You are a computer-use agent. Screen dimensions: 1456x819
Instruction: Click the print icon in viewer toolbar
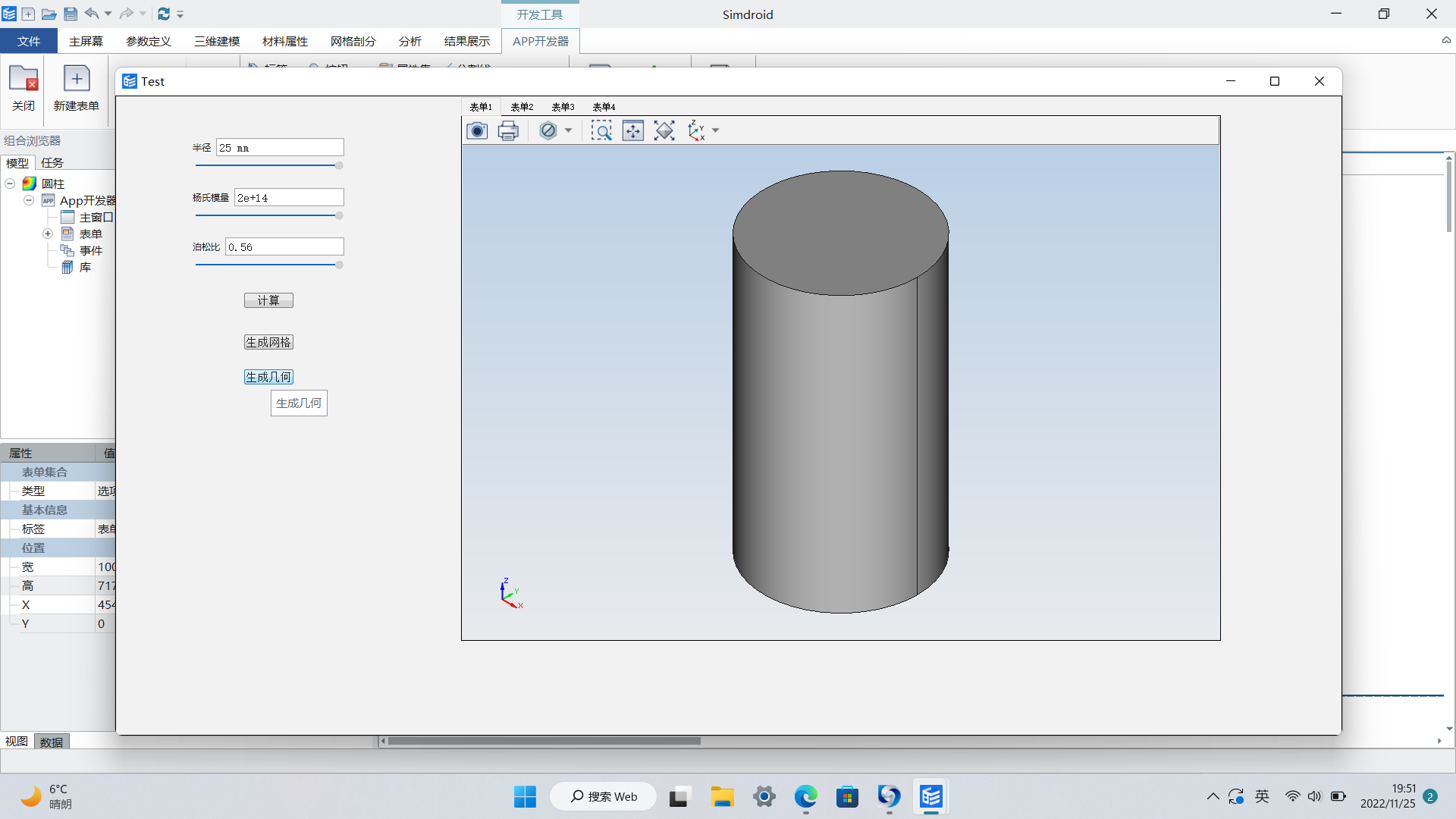508,130
